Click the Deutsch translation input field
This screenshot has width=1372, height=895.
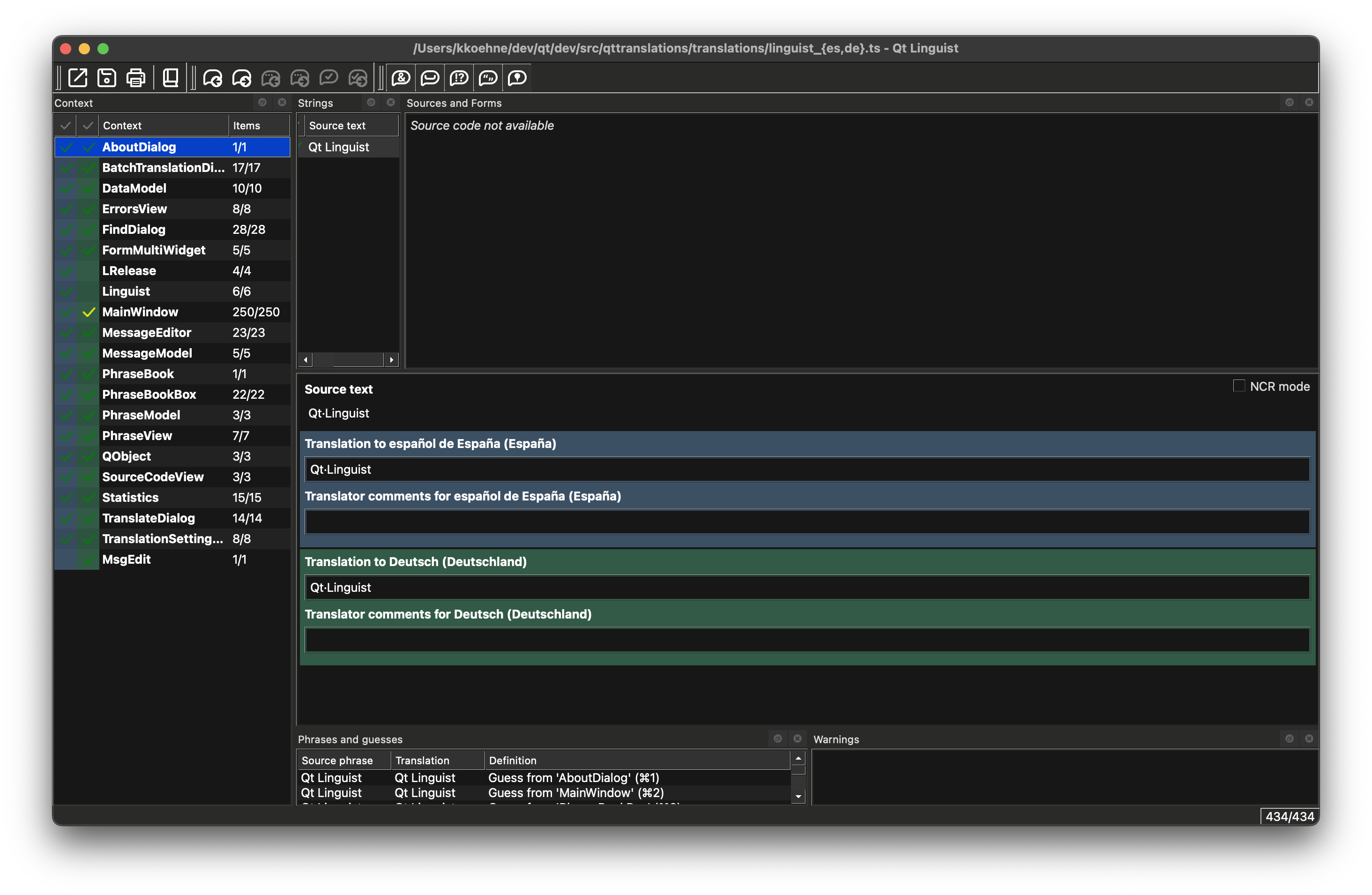point(807,588)
